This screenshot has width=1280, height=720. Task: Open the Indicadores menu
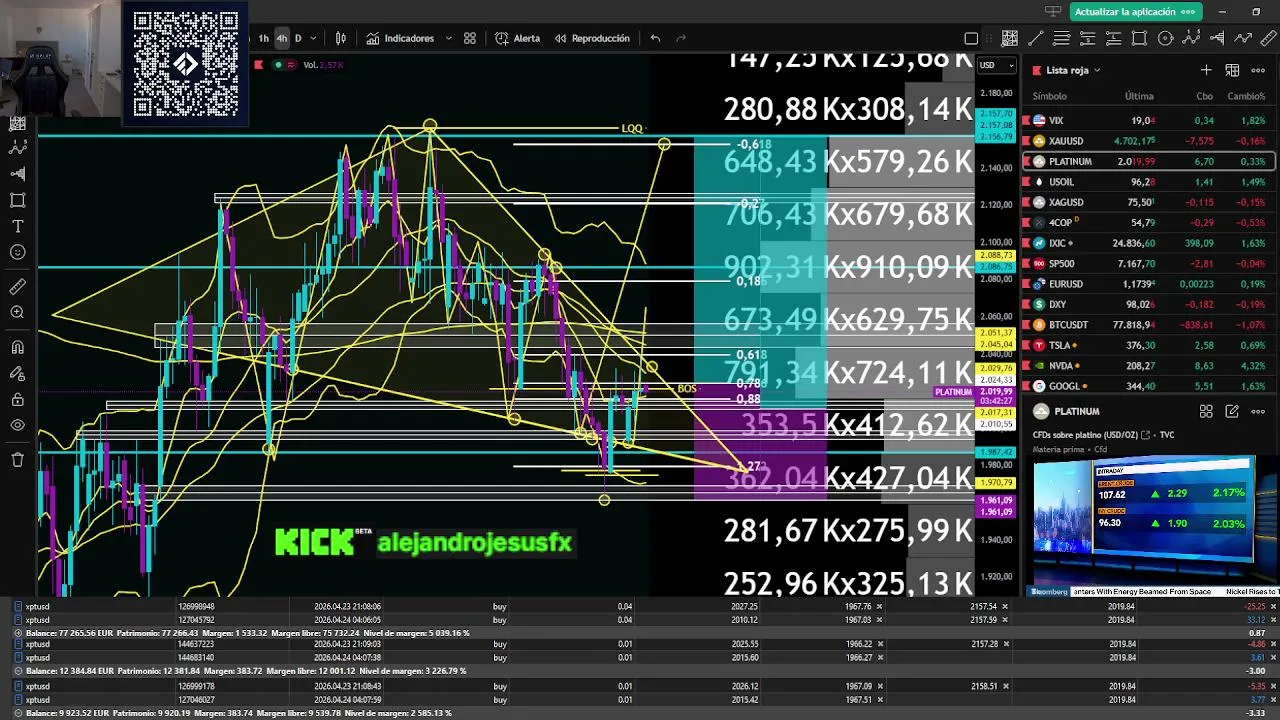400,38
